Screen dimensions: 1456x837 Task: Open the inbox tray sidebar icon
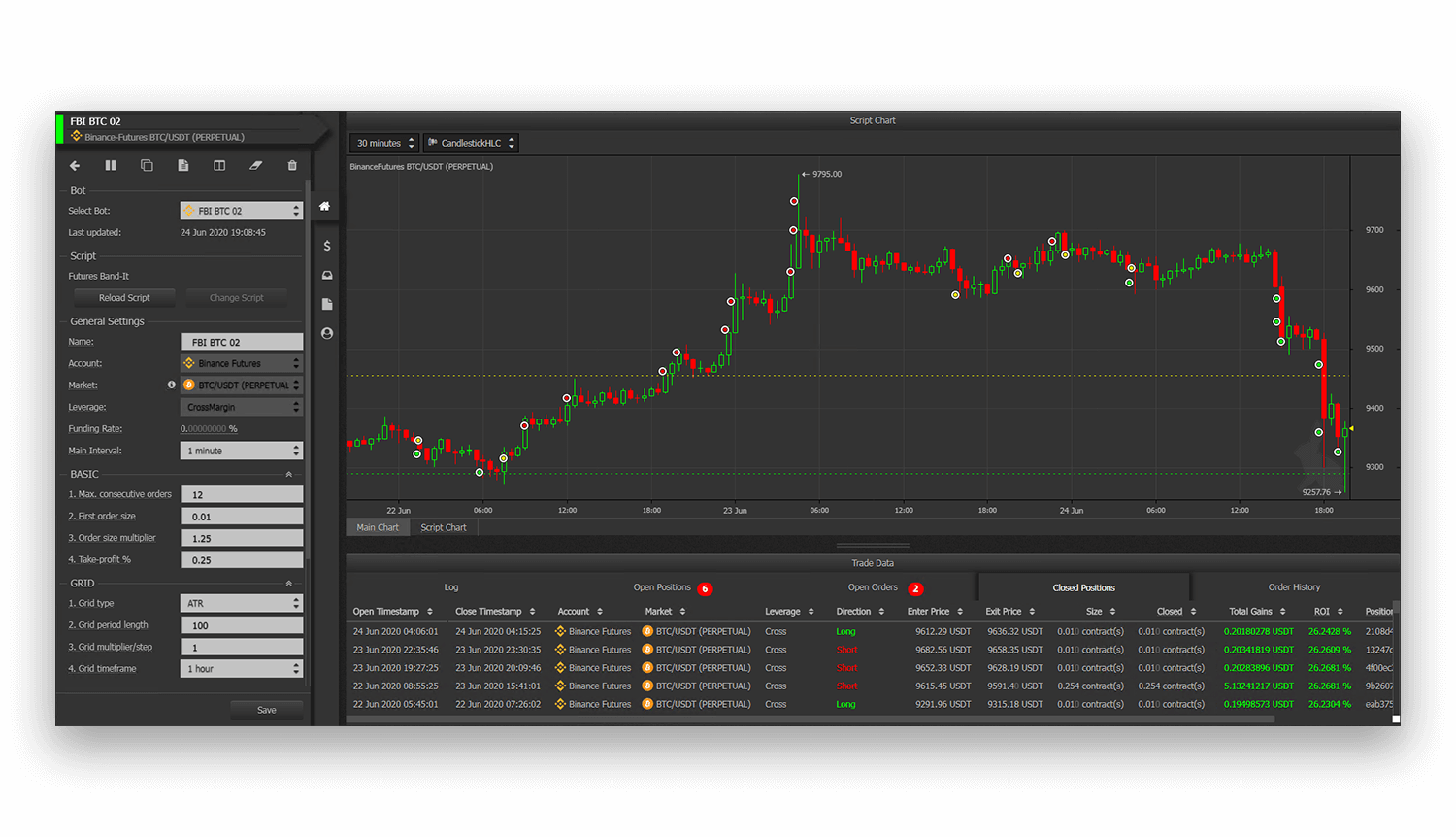(327, 276)
